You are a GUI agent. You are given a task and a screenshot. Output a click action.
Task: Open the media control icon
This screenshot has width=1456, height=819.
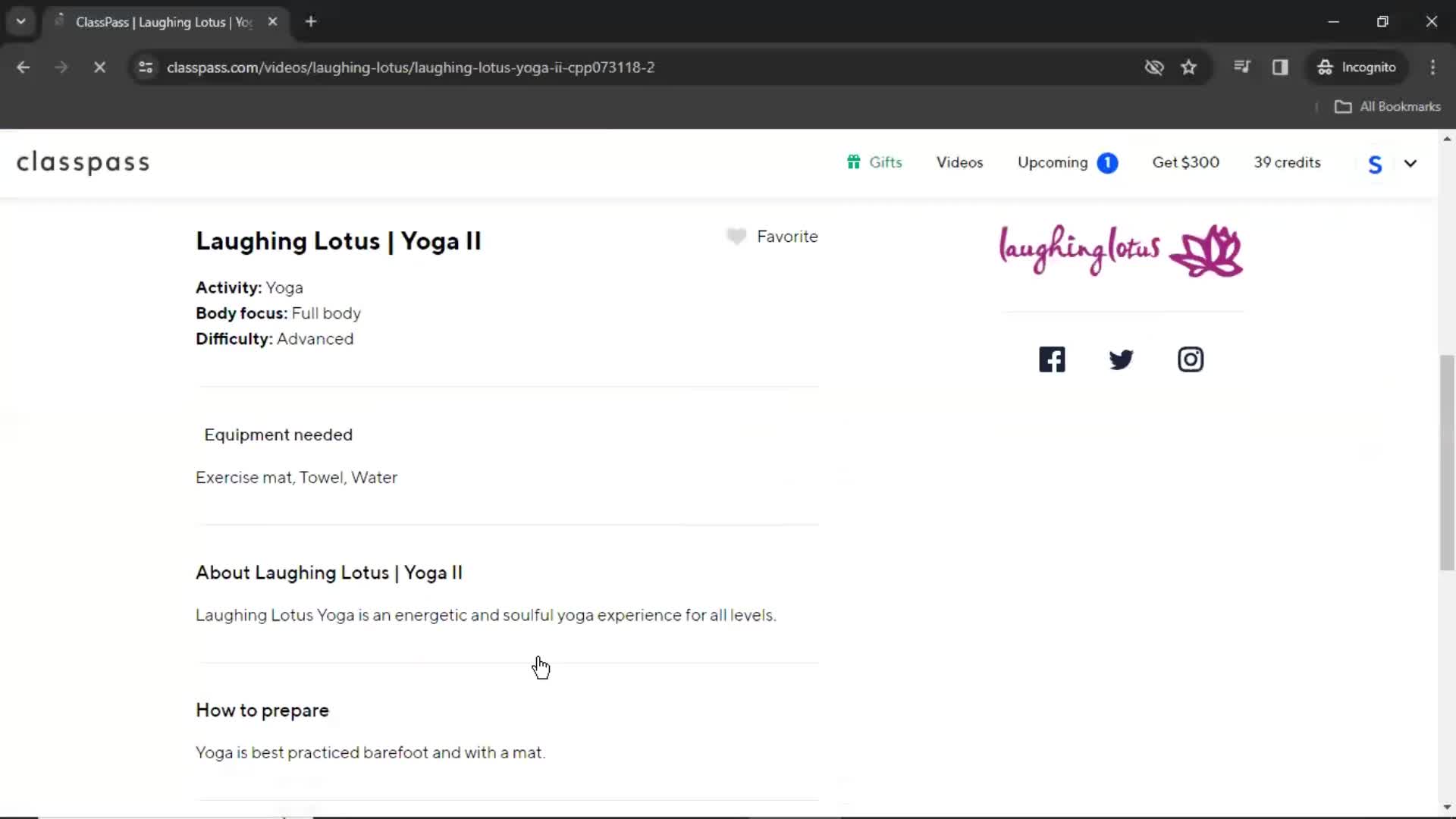(1242, 67)
